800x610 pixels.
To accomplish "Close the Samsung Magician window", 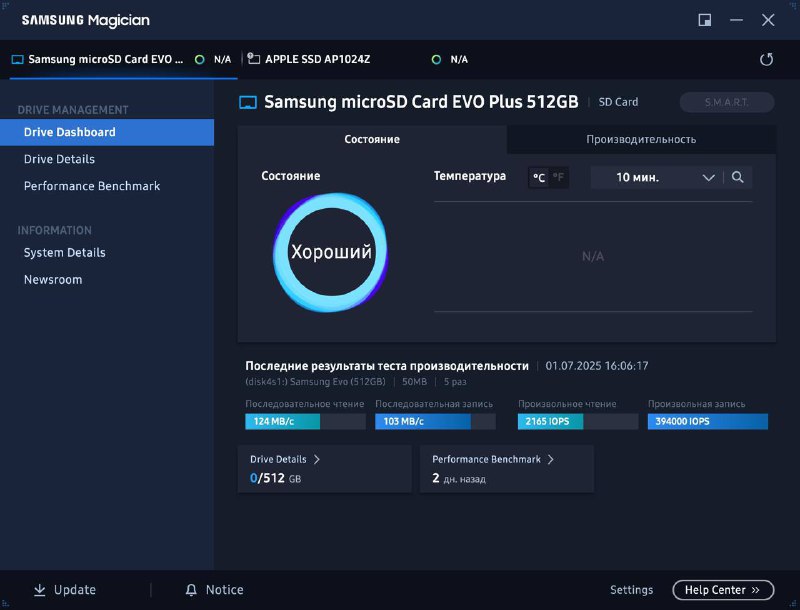I will point(768,20).
